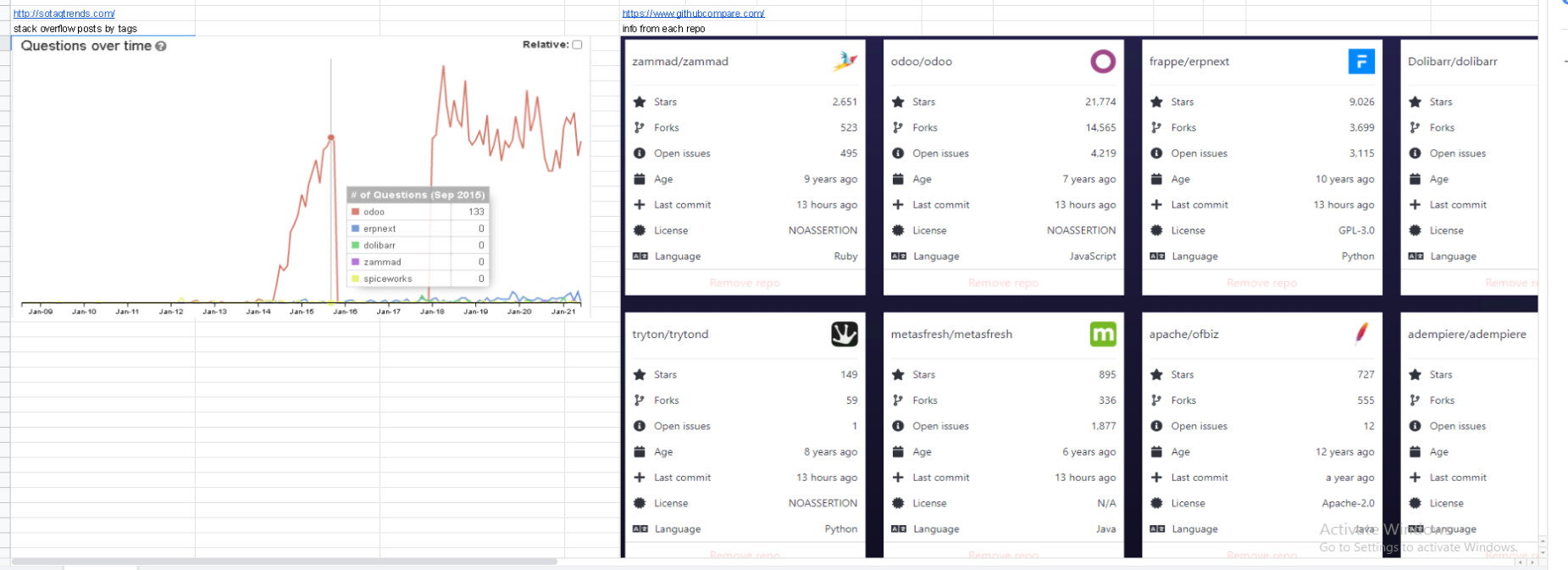Screen dimensions: 1568x570
Task: Click the Stars star icon in zammad card
Action: tap(640, 102)
